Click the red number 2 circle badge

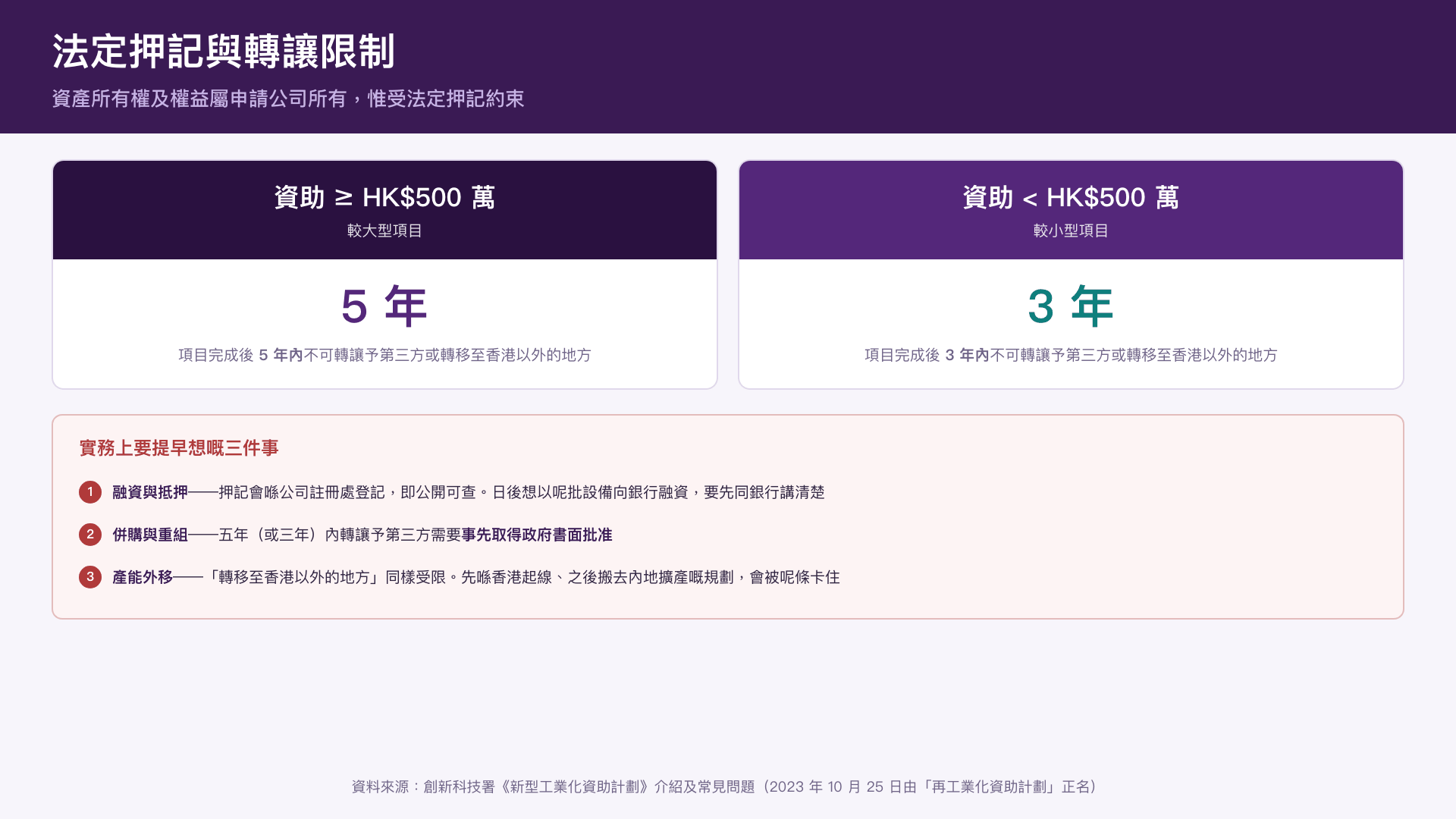90,535
